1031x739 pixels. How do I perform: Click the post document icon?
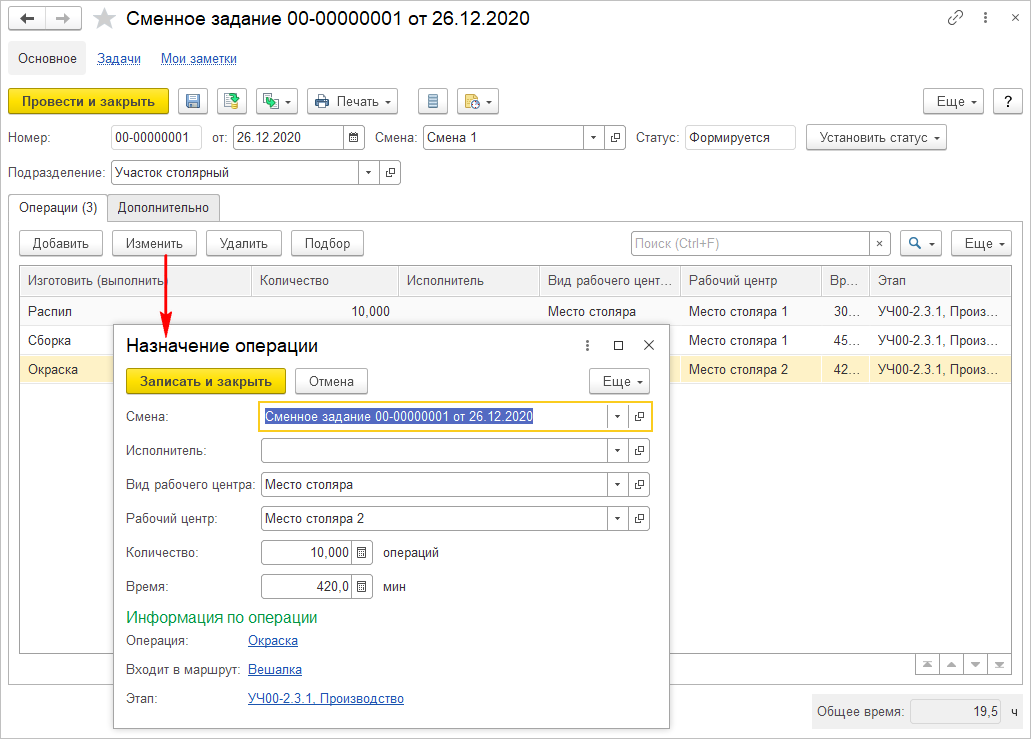[x=231, y=101]
